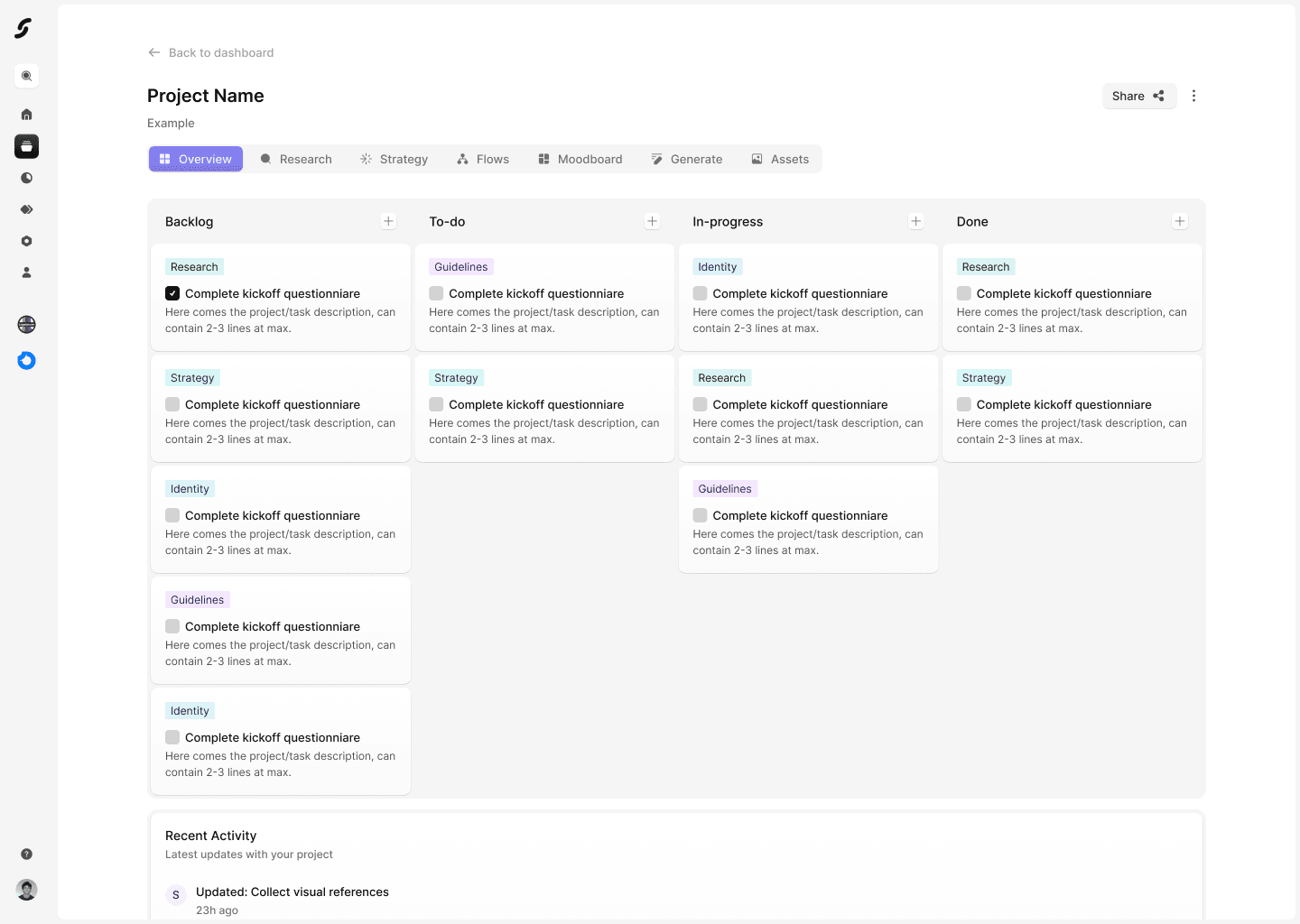Go back to dashboard link
The height and width of the screenshot is (924, 1300).
210,52
